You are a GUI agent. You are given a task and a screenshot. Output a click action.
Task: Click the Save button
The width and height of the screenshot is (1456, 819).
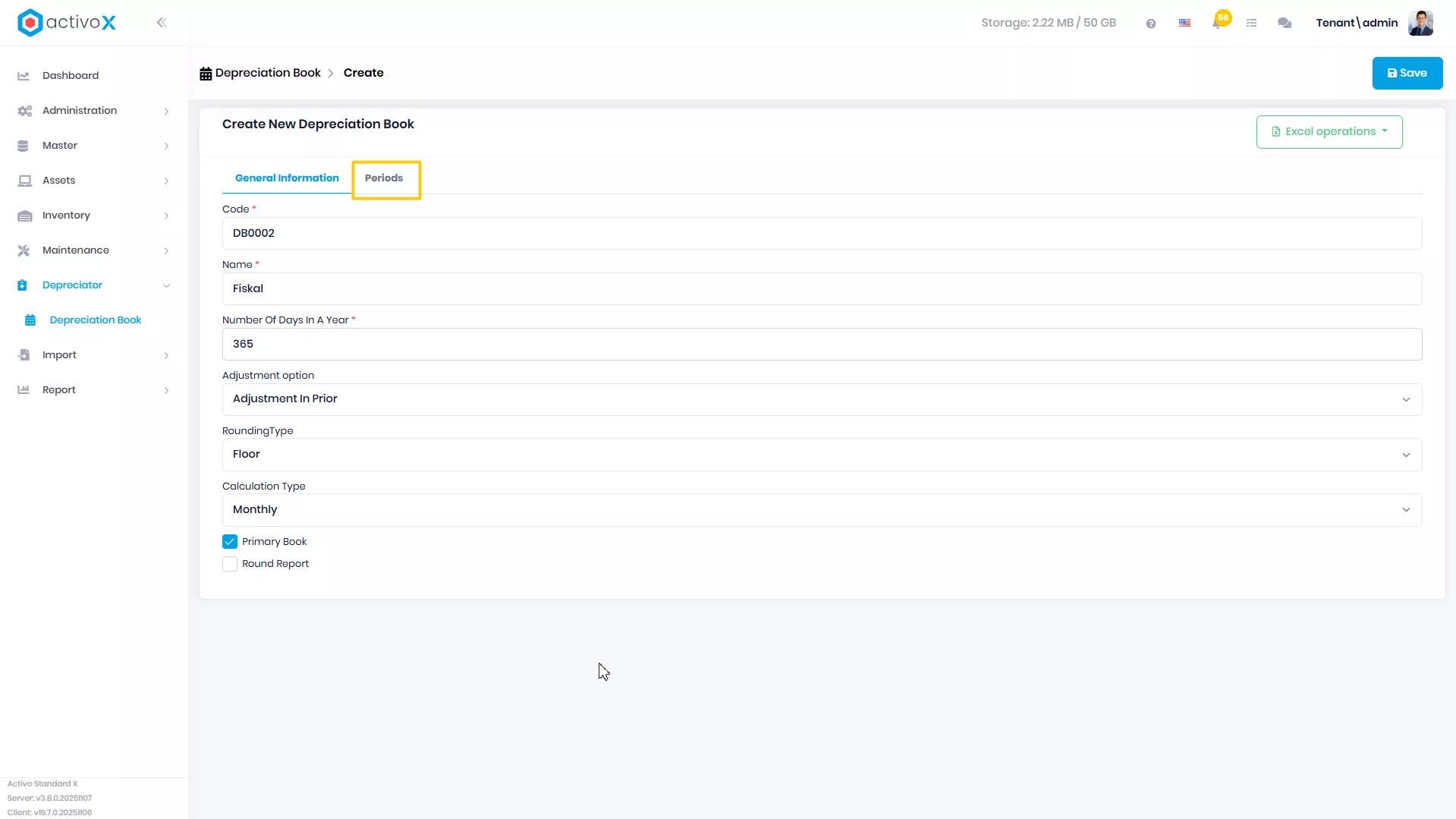pos(1407,74)
